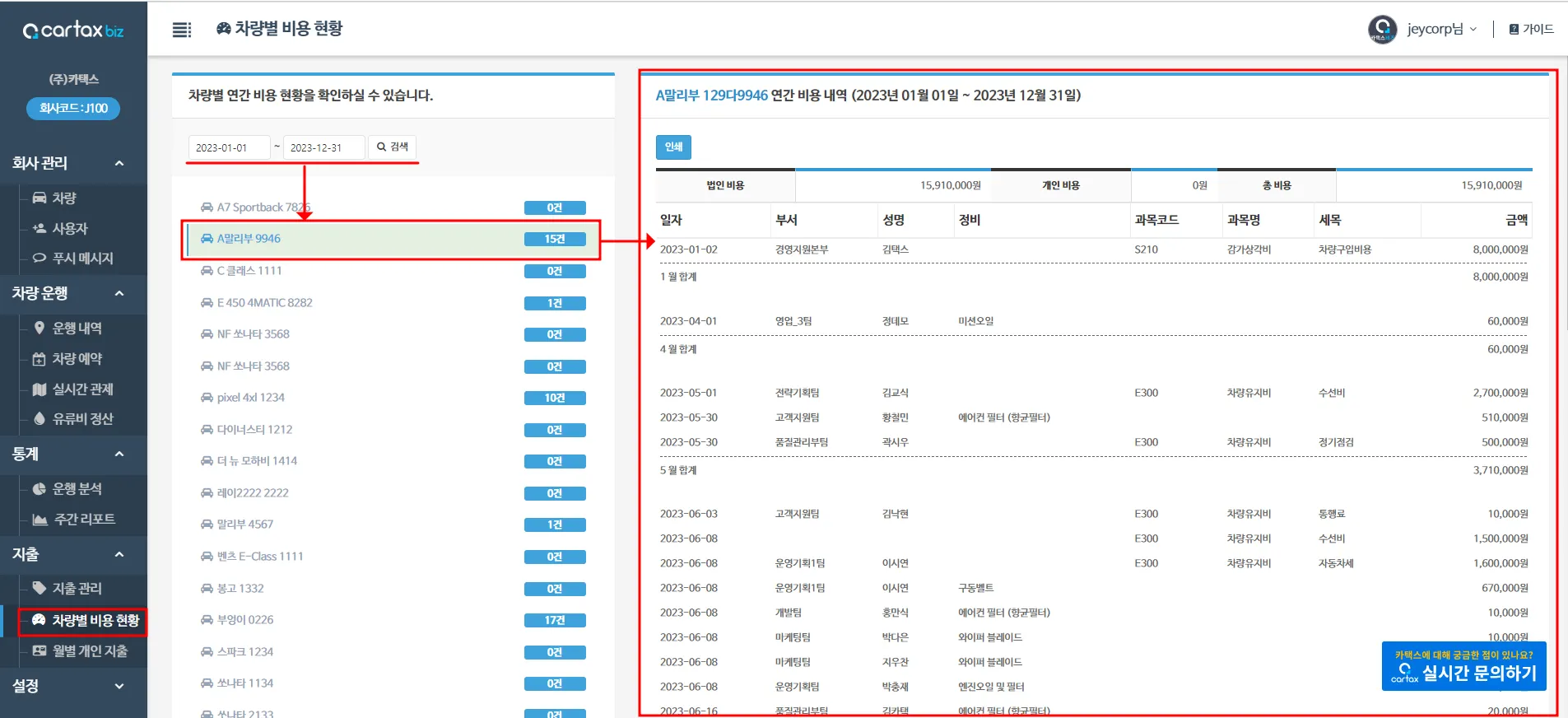Image resolution: width=1568 pixels, height=718 pixels.
Task: Toggle the hamburger sidebar menu icon
Action: 182,30
